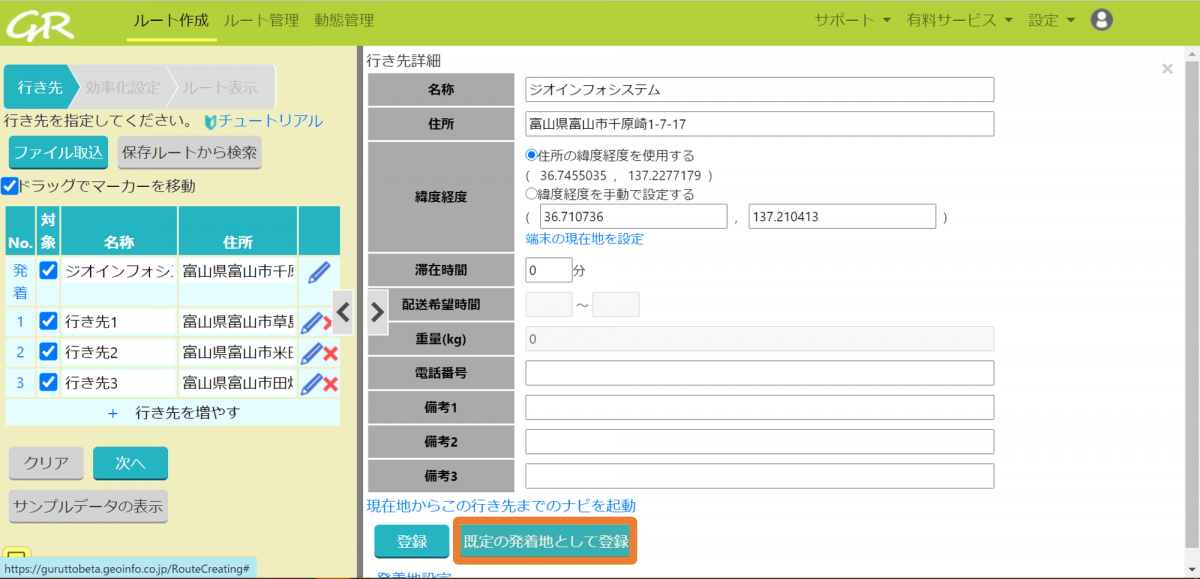Close the 行き先詳細 panel with the X
The width and height of the screenshot is (1200, 579).
pyautogui.click(x=1166, y=69)
